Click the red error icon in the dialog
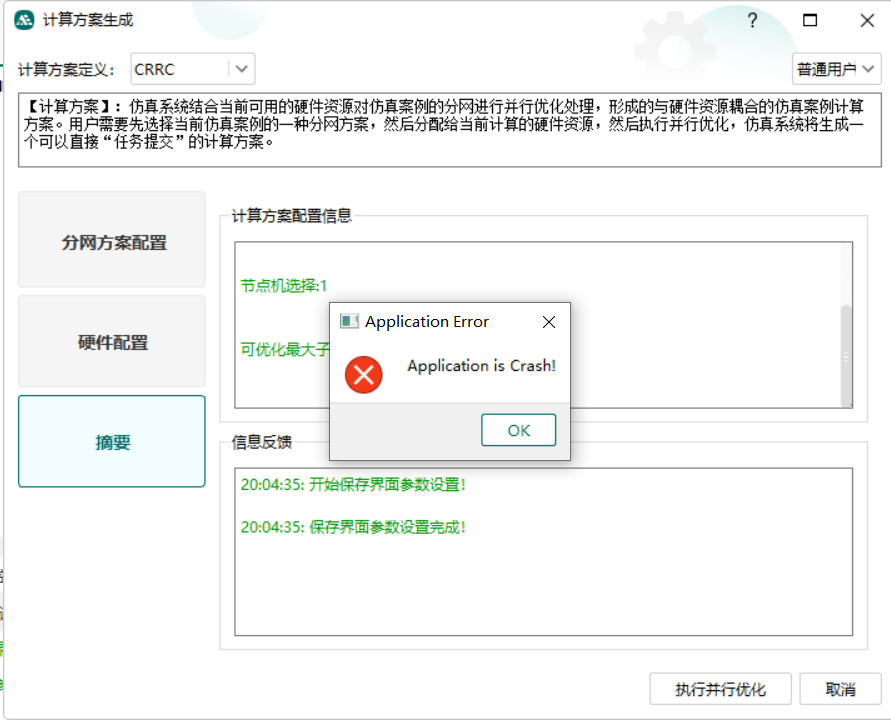 [363, 375]
